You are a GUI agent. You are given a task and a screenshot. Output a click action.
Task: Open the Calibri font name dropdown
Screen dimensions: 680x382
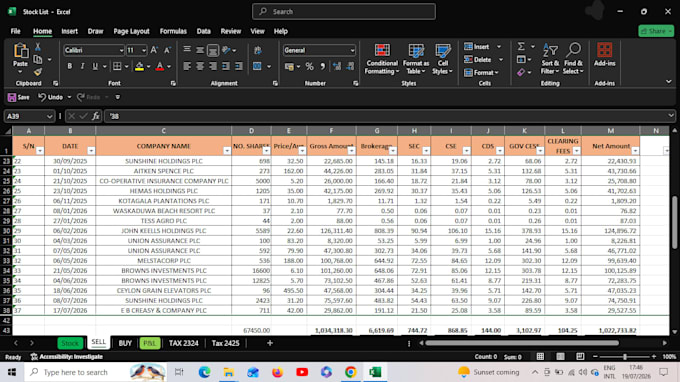(121, 50)
